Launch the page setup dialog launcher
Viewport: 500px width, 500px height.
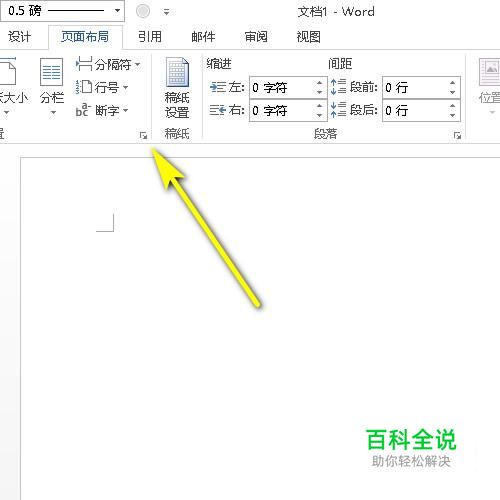(x=143, y=135)
